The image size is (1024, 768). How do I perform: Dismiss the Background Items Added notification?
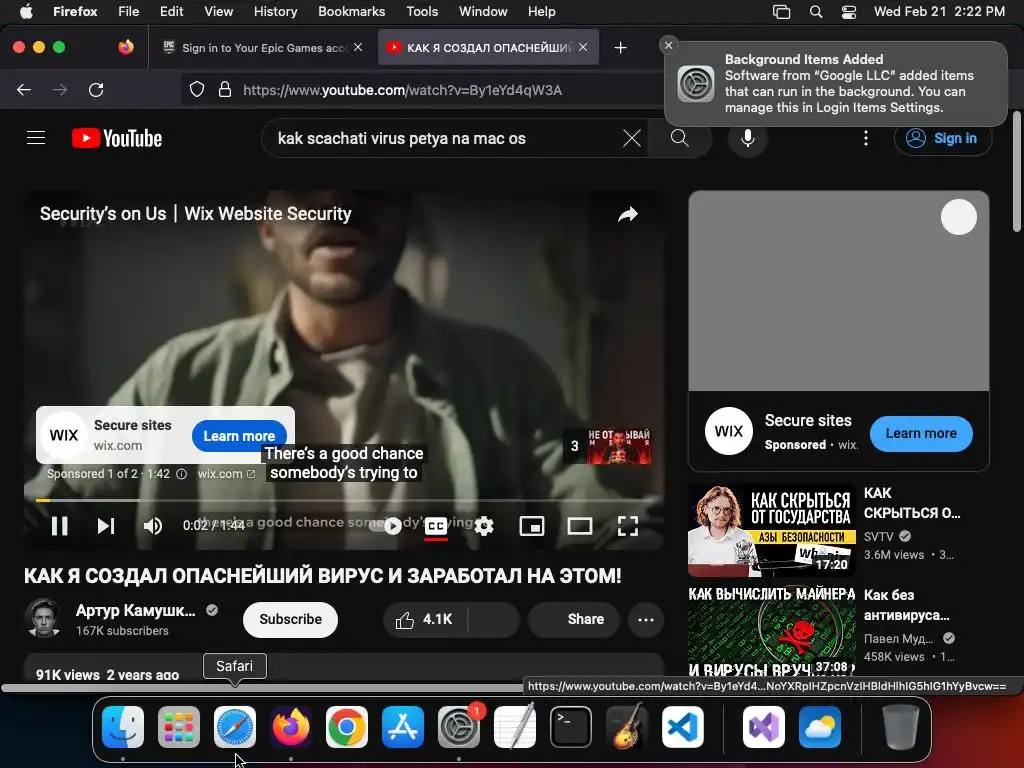click(x=668, y=45)
